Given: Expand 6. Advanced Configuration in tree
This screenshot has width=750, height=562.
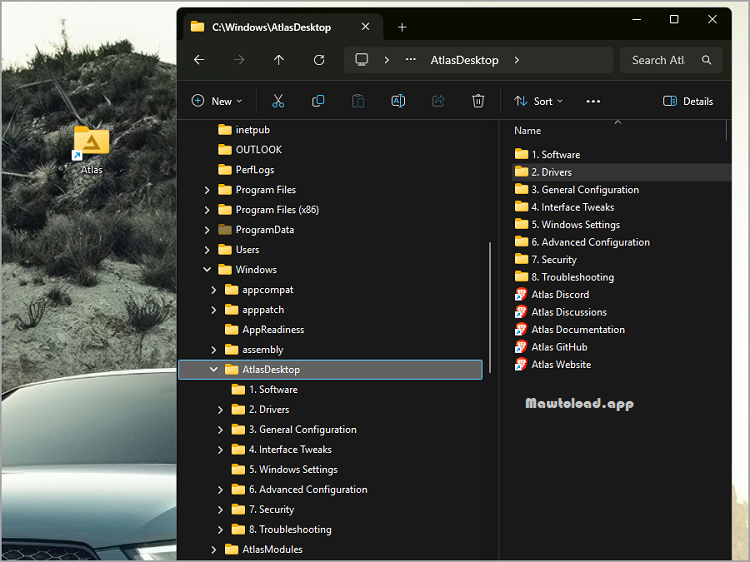Looking at the screenshot, I should [x=220, y=490].
